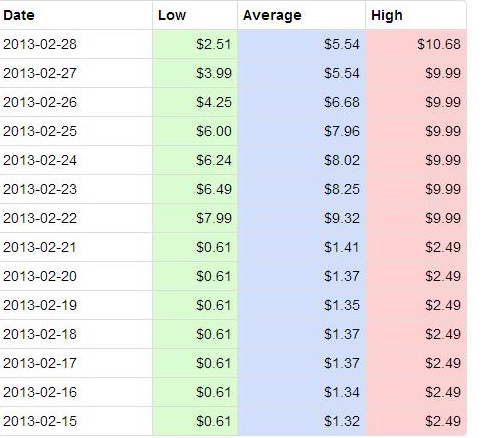
Task: Select the 2013-02-28 date cell
Action: tap(76, 44)
